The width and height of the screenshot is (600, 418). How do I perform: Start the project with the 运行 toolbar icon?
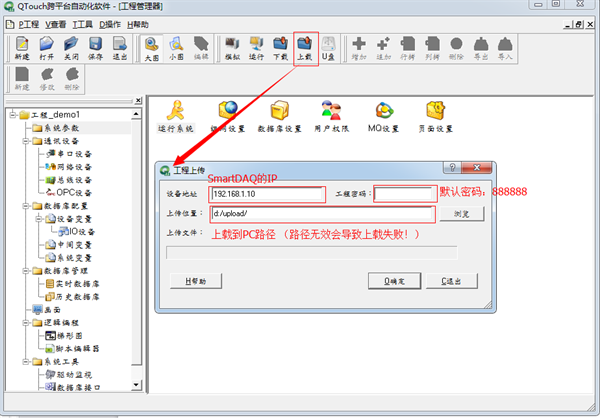[256, 49]
